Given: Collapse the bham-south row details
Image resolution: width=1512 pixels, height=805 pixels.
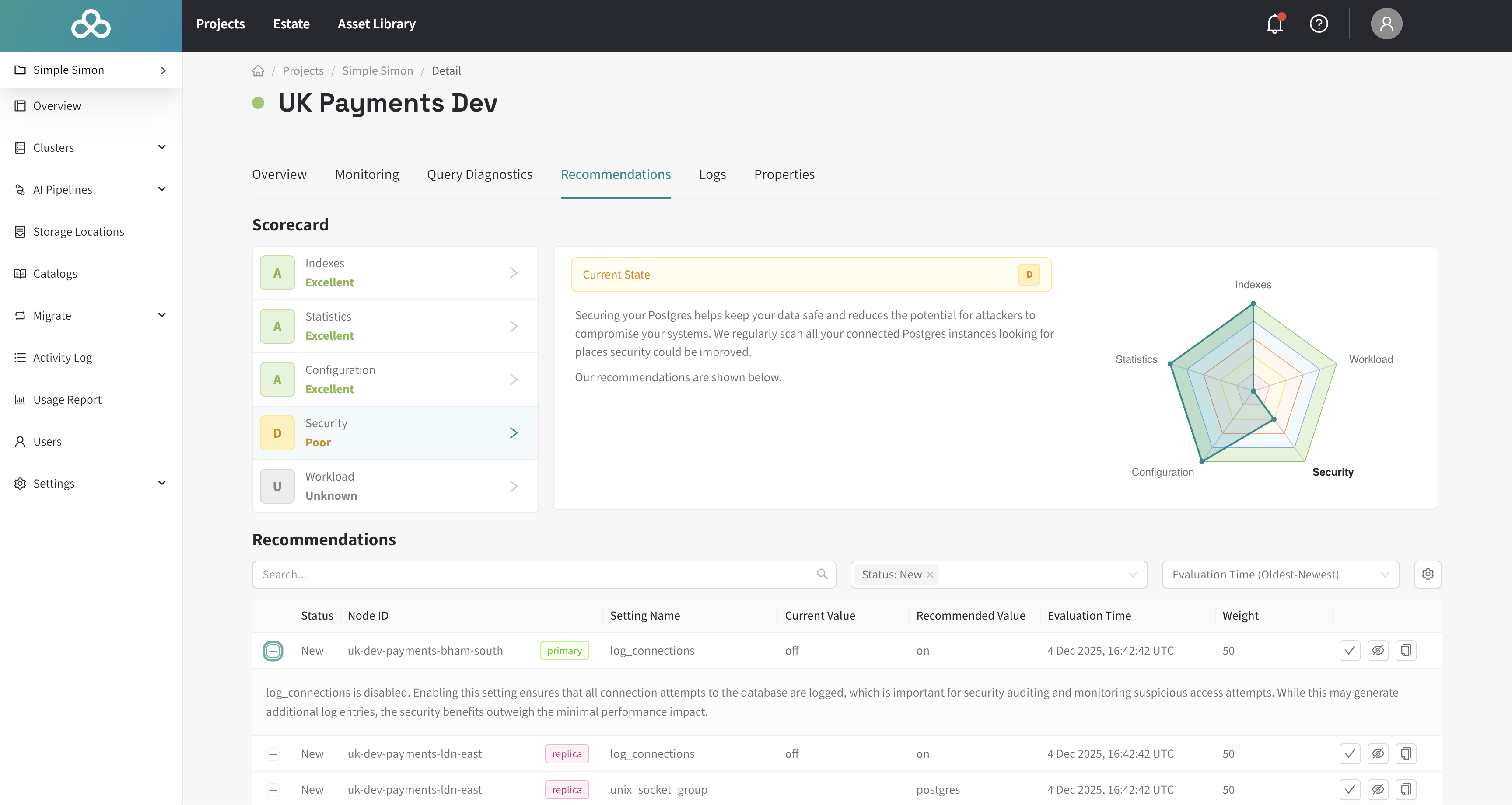Looking at the screenshot, I should (273, 651).
